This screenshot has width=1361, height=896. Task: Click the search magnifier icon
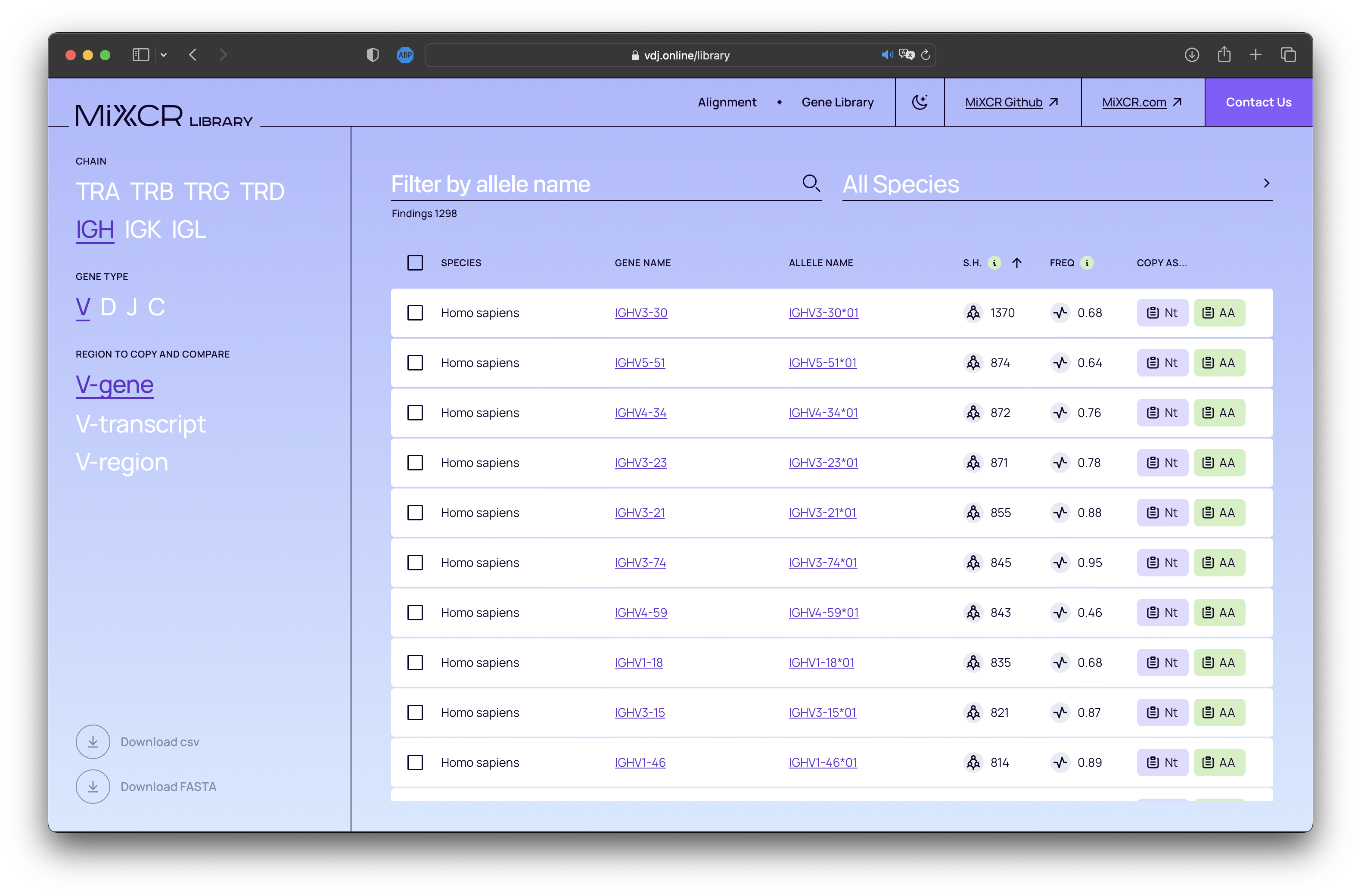click(811, 184)
